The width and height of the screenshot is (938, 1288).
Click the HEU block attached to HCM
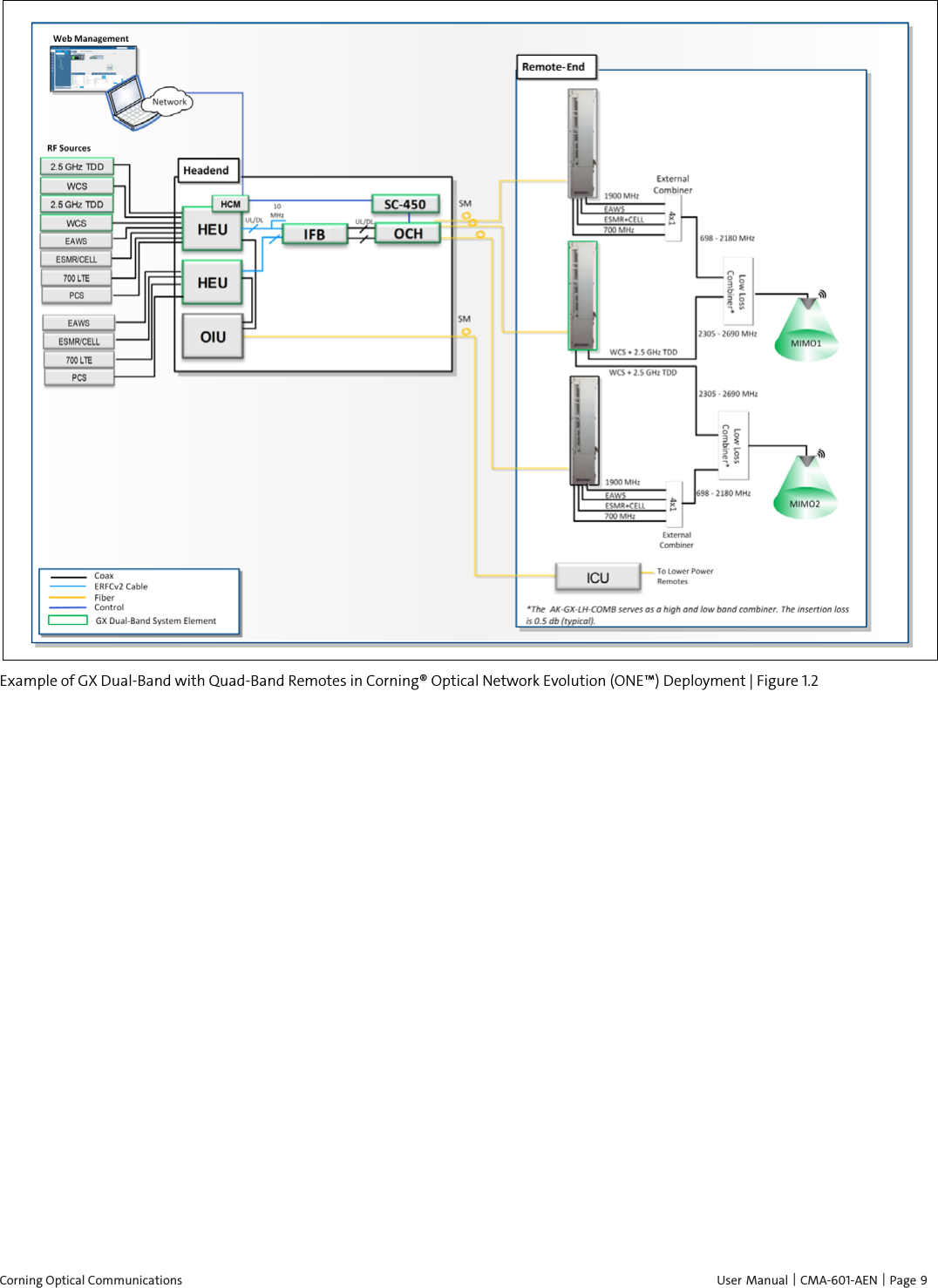click(213, 230)
